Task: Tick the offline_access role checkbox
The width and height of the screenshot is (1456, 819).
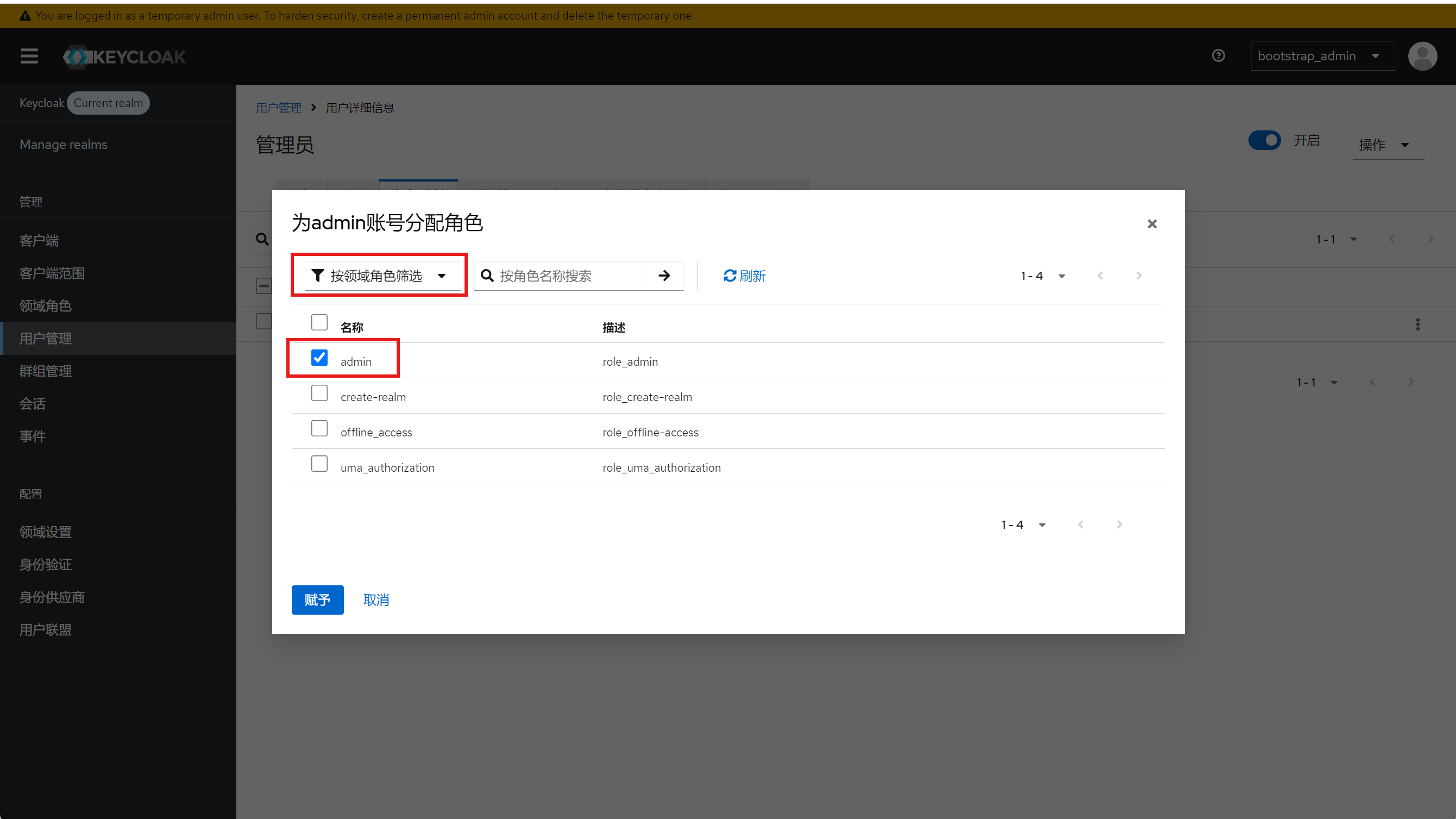Action: click(x=319, y=428)
